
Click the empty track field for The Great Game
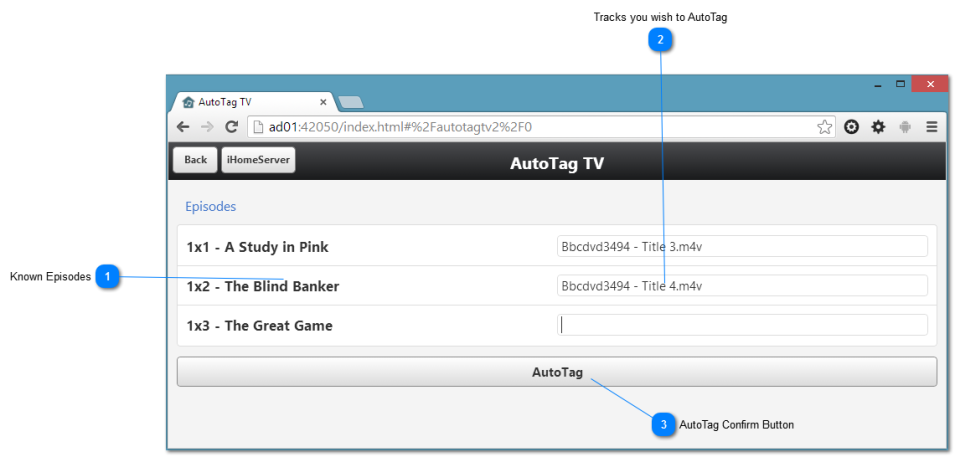(x=742, y=325)
